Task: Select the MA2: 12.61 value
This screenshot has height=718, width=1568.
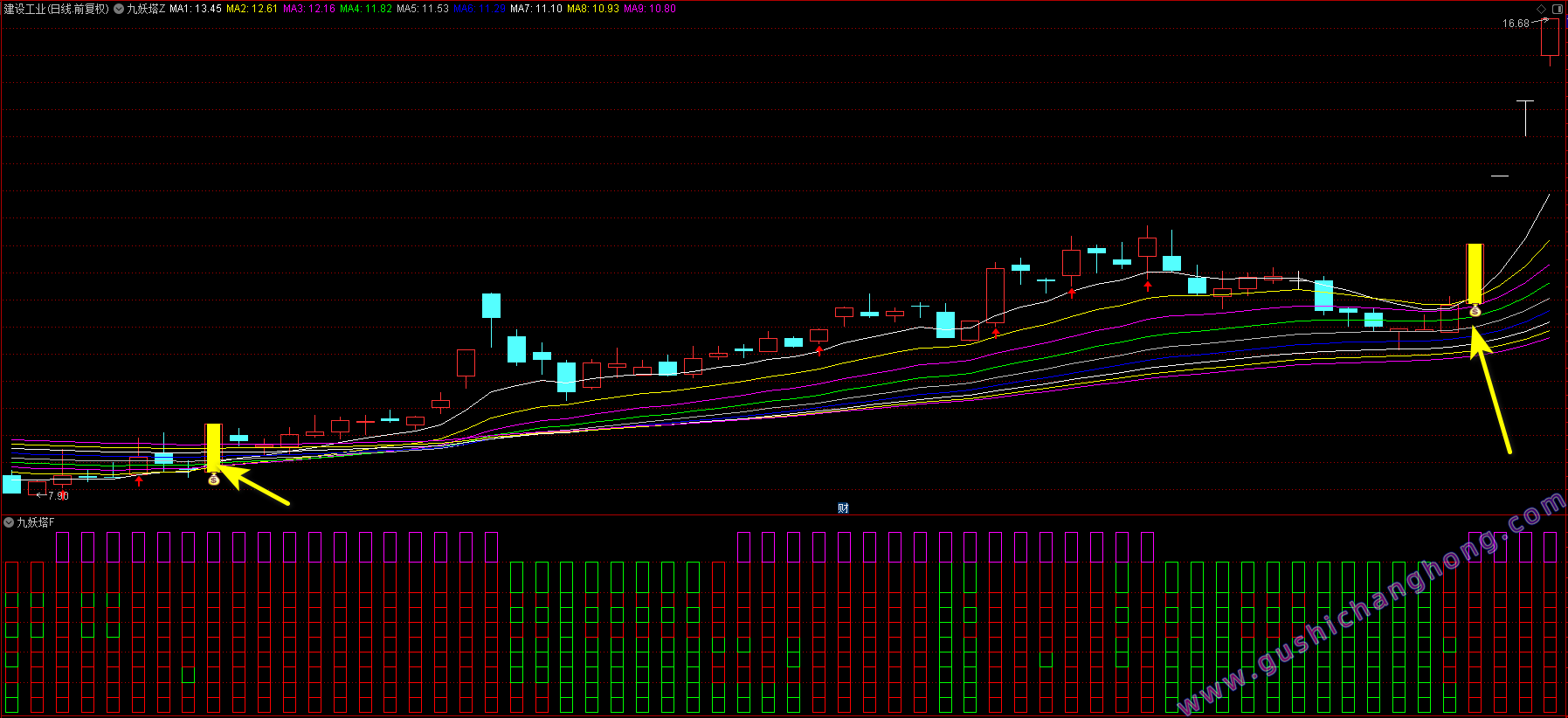Action: [252, 9]
